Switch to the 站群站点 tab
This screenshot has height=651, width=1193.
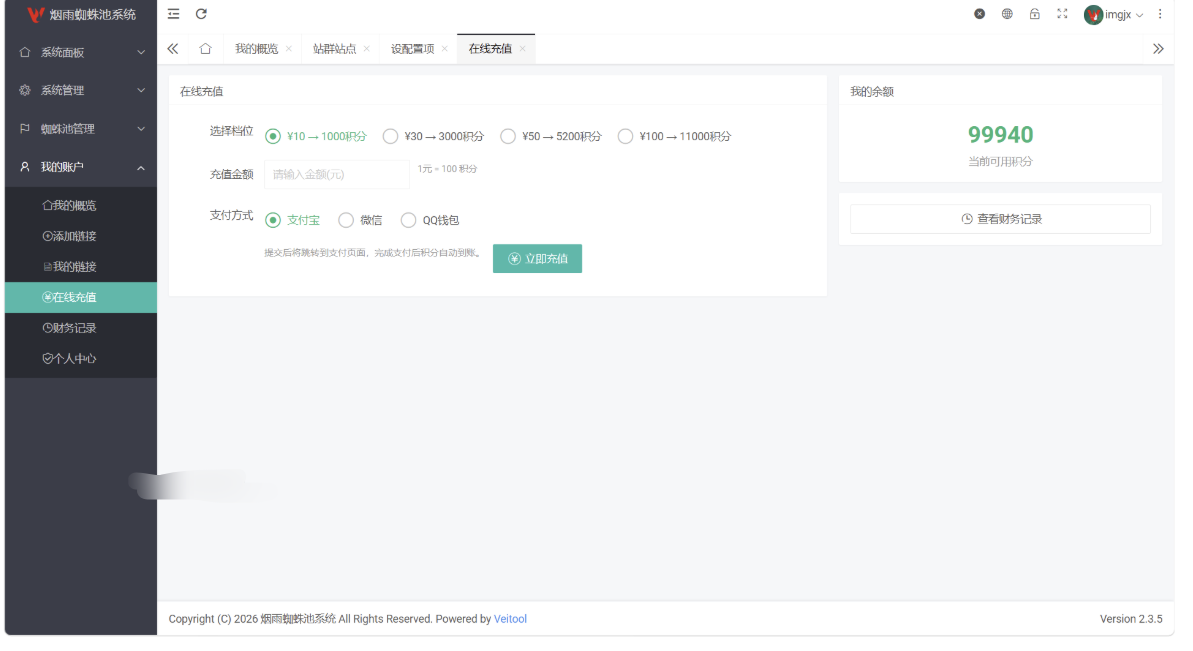[335, 49]
